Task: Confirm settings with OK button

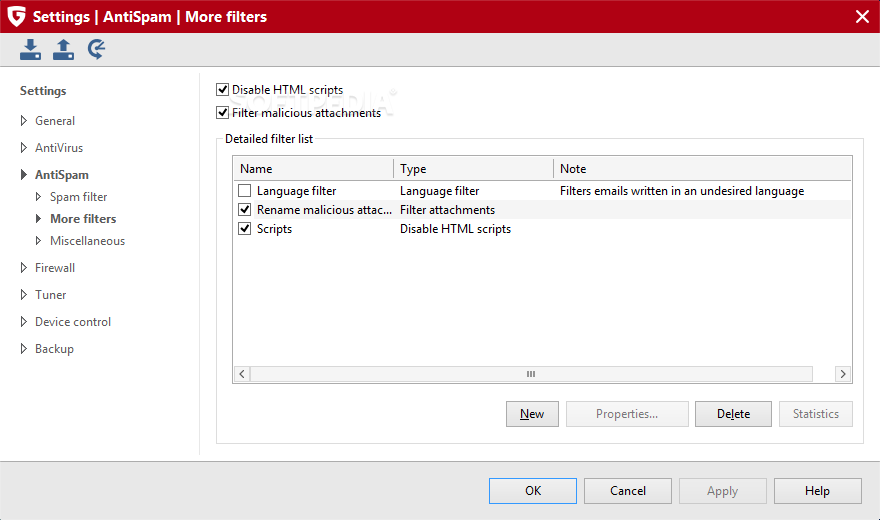Action: pyautogui.click(x=533, y=491)
